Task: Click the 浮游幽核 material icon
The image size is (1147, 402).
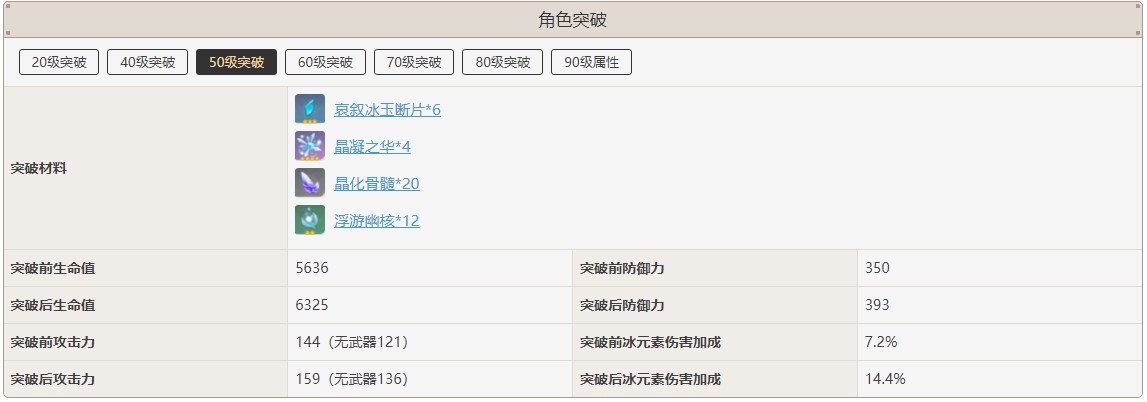Action: (x=310, y=220)
